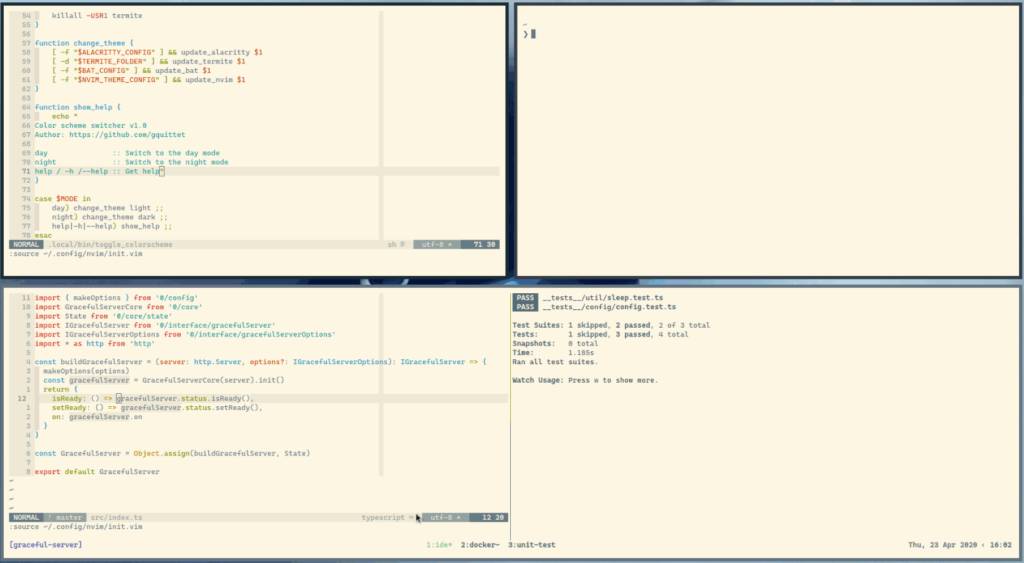This screenshot has height=563, width=1024.
Task: Click the NORMAL mode indicator in top editor
Action: click(x=26, y=244)
